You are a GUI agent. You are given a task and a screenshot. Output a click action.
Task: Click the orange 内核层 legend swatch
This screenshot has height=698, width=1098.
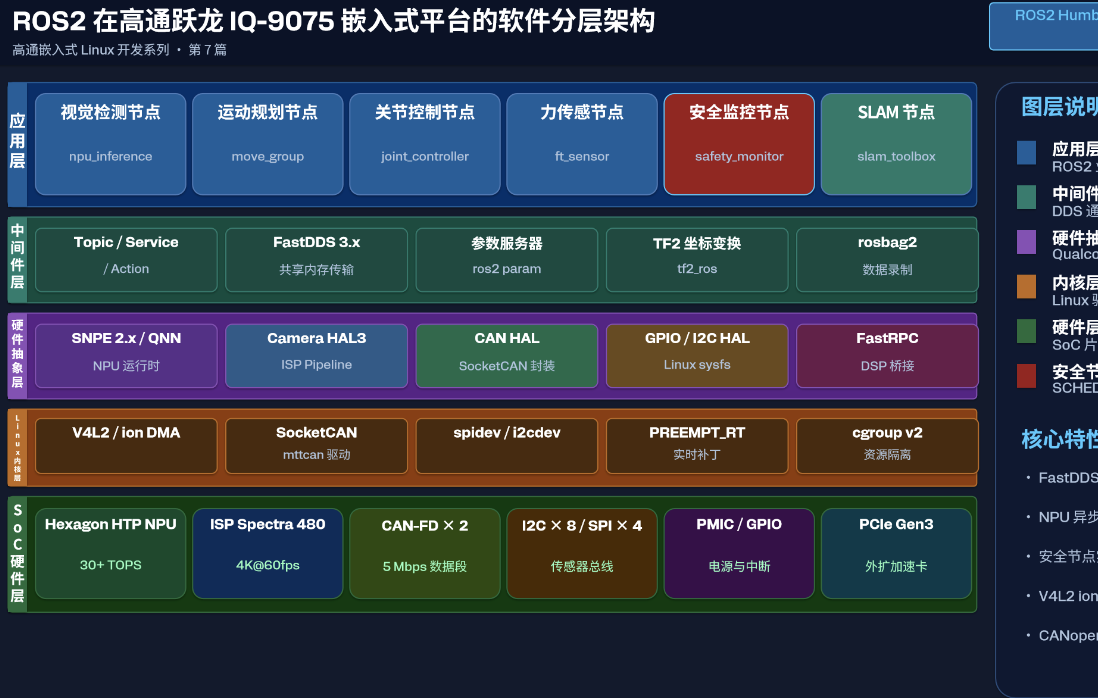pos(1027,286)
